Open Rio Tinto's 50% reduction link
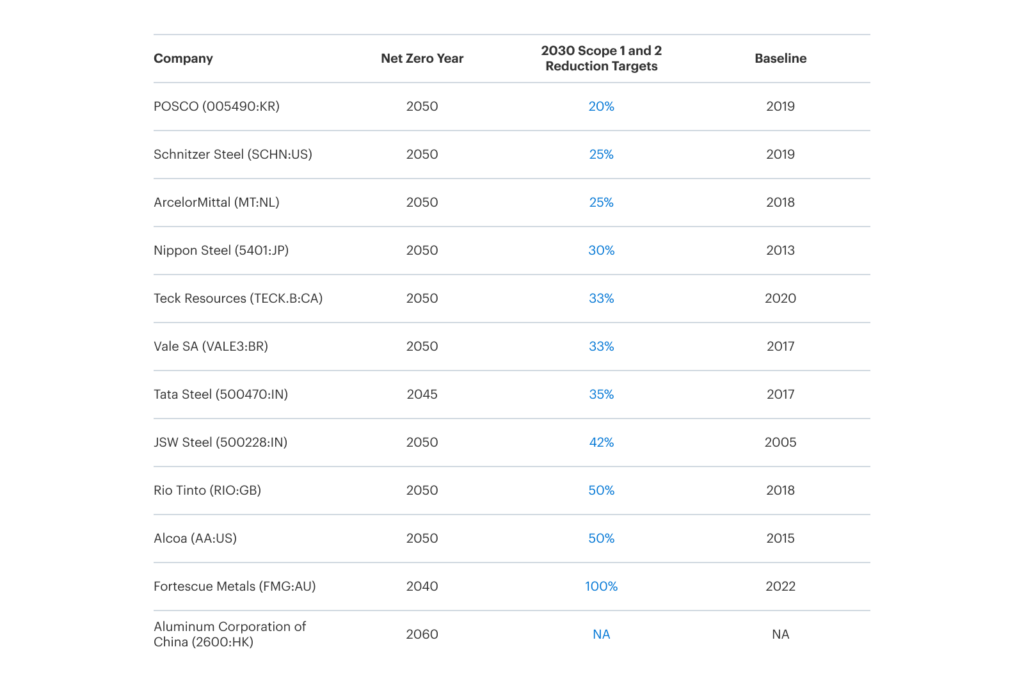The width and height of the screenshot is (1024, 679). 601,490
